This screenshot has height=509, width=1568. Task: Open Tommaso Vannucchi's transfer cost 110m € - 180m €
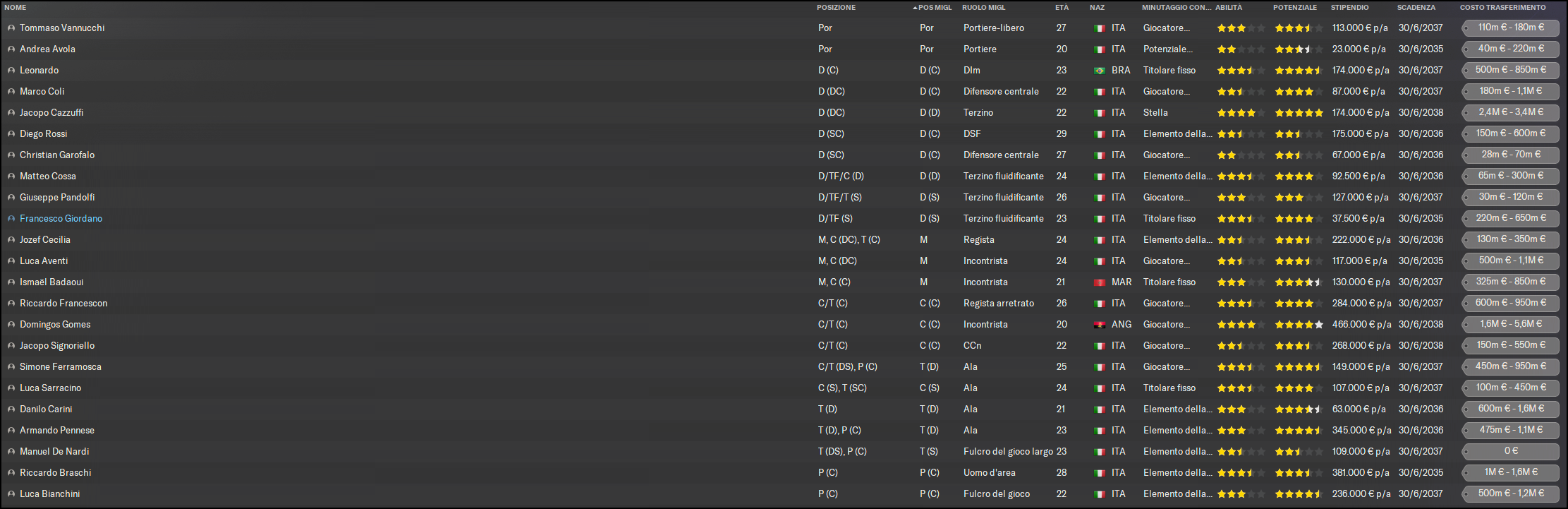pyautogui.click(x=1511, y=28)
